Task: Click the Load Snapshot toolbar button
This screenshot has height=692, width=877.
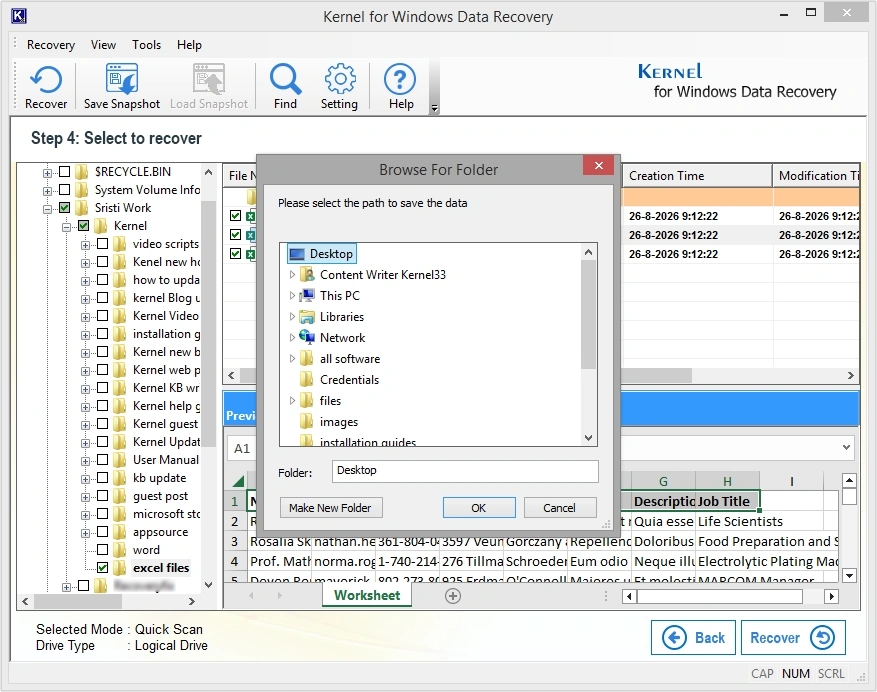Action: click(x=209, y=87)
